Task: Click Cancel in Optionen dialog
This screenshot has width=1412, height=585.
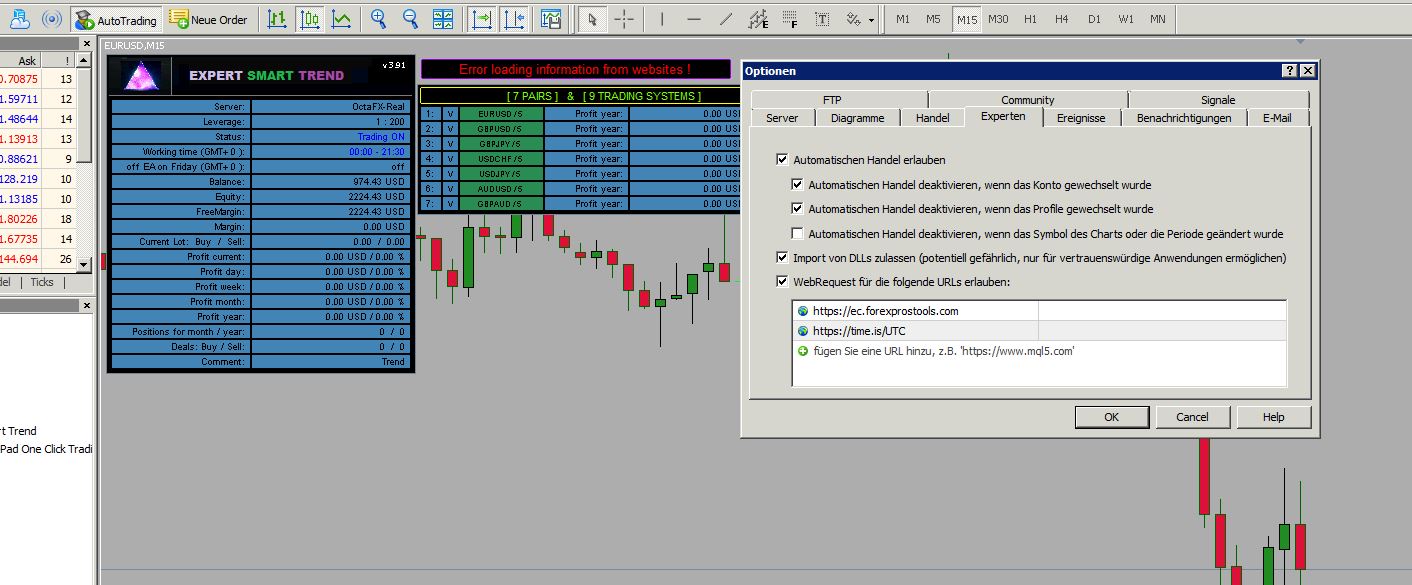Action: pyautogui.click(x=1192, y=417)
